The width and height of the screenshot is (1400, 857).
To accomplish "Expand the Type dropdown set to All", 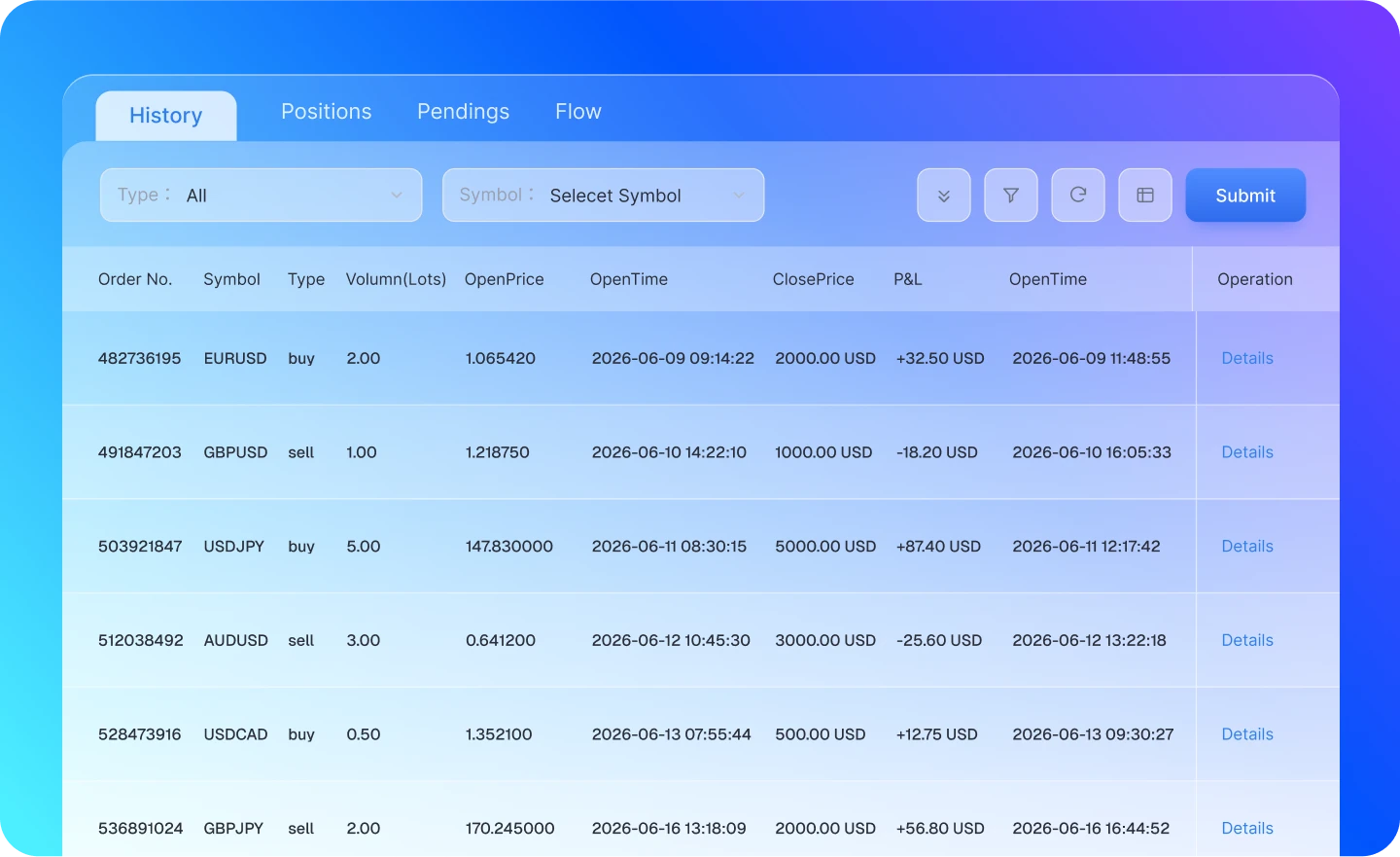I will coord(261,196).
